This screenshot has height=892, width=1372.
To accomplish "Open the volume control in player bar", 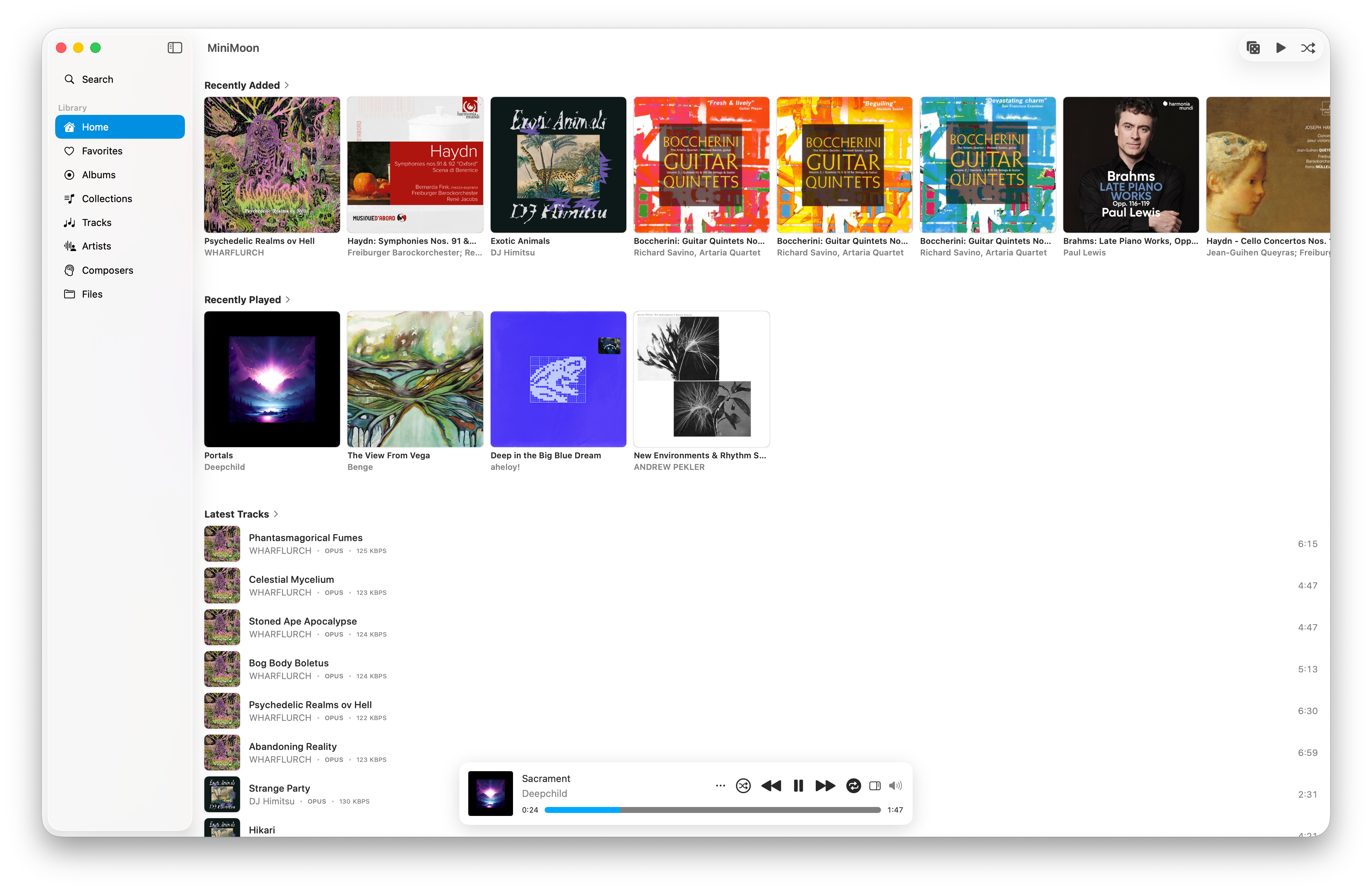I will pyautogui.click(x=895, y=785).
